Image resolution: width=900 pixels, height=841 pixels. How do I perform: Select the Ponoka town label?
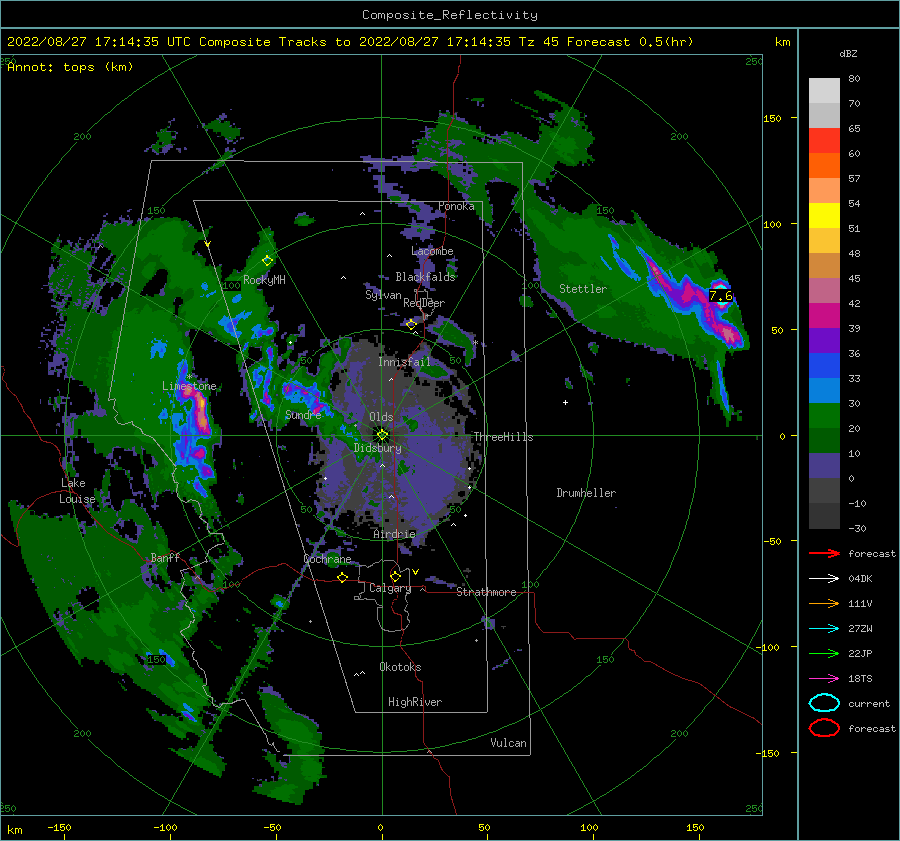[456, 206]
